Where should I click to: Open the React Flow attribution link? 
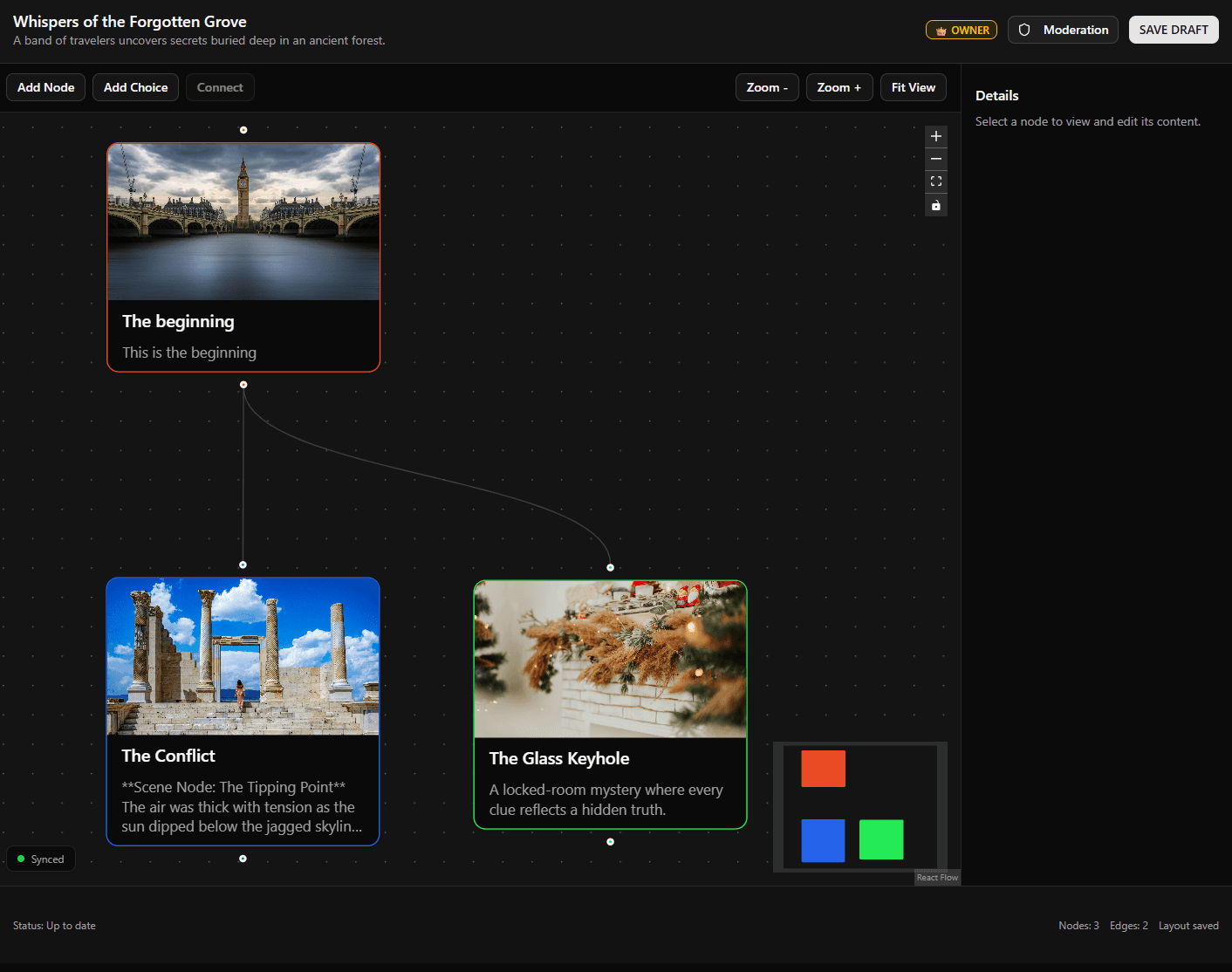tap(937, 877)
